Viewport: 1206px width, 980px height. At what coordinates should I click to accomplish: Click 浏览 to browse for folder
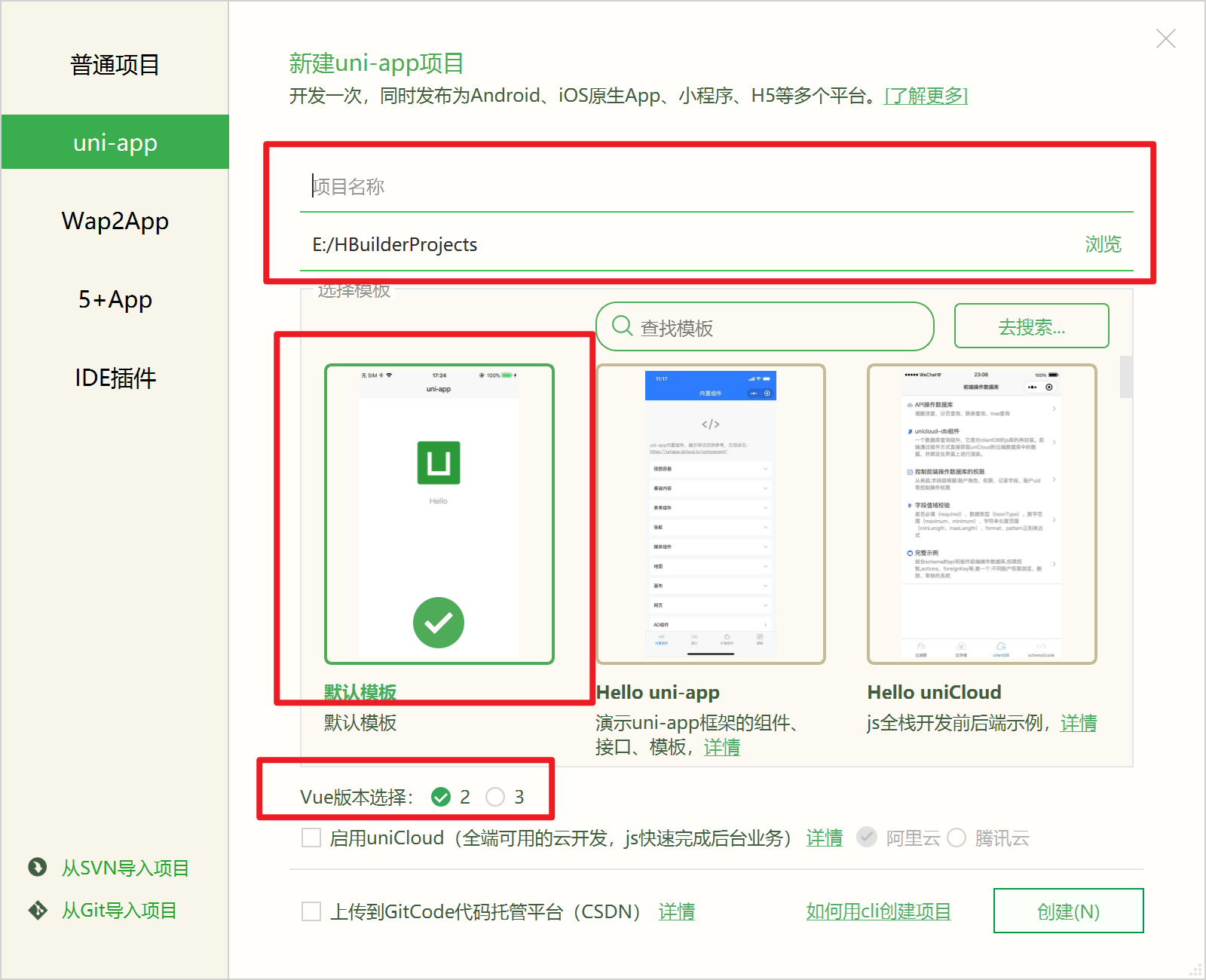point(1103,244)
